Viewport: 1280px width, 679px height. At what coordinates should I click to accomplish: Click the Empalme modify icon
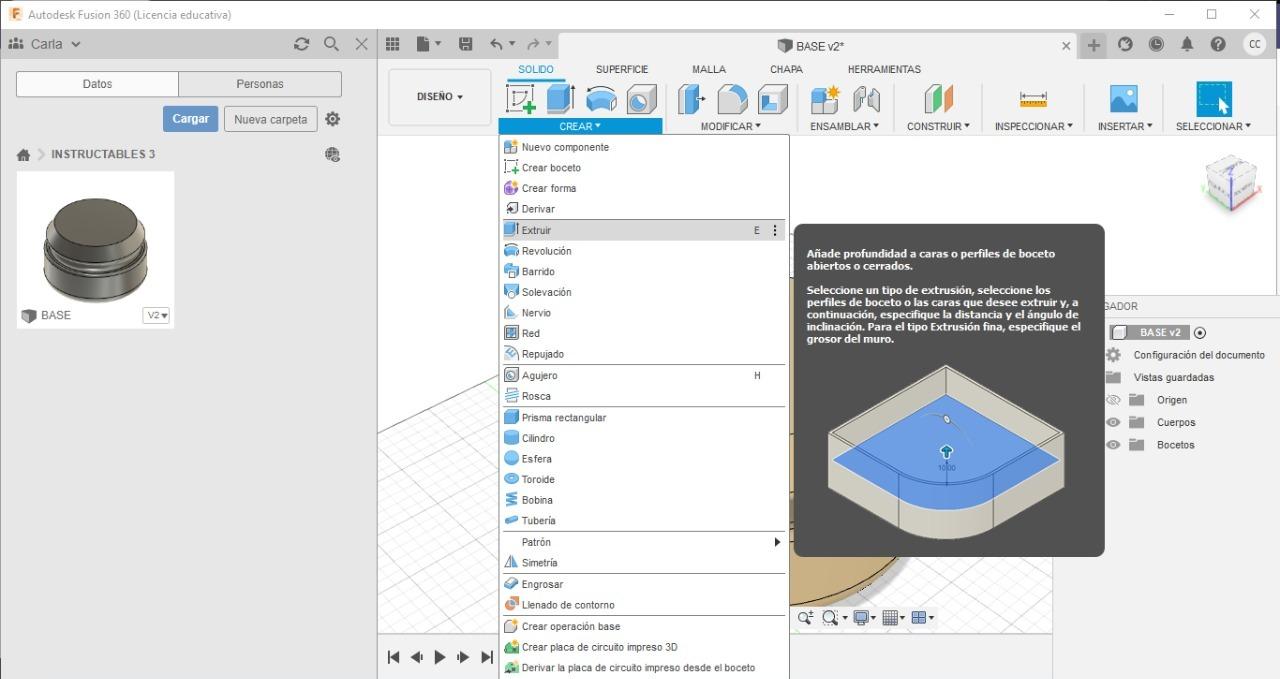732,99
